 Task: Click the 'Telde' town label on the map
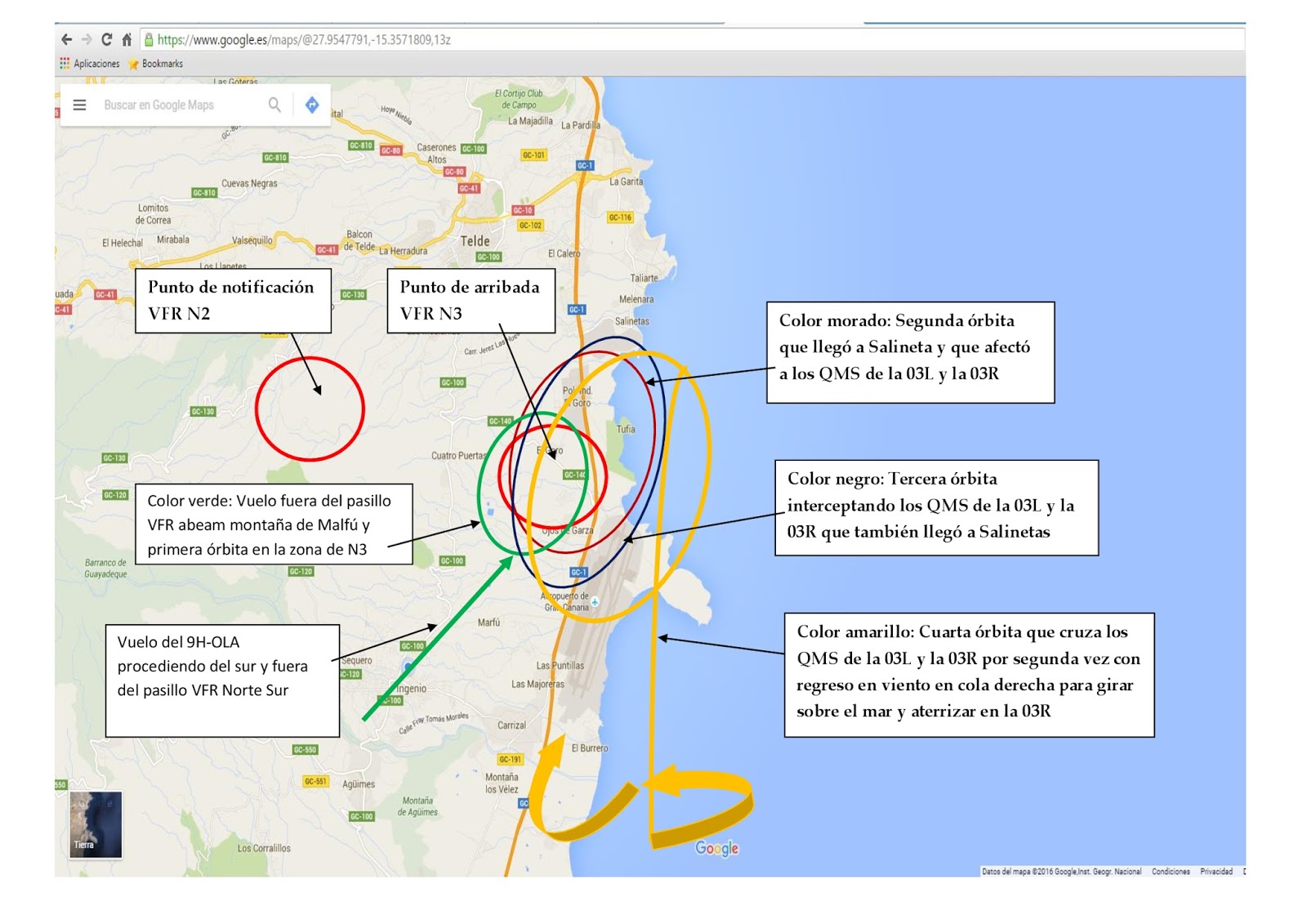pos(475,241)
